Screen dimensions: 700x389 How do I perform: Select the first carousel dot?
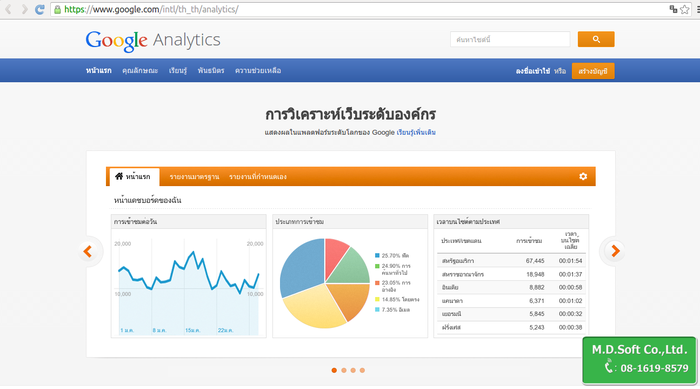click(x=334, y=370)
